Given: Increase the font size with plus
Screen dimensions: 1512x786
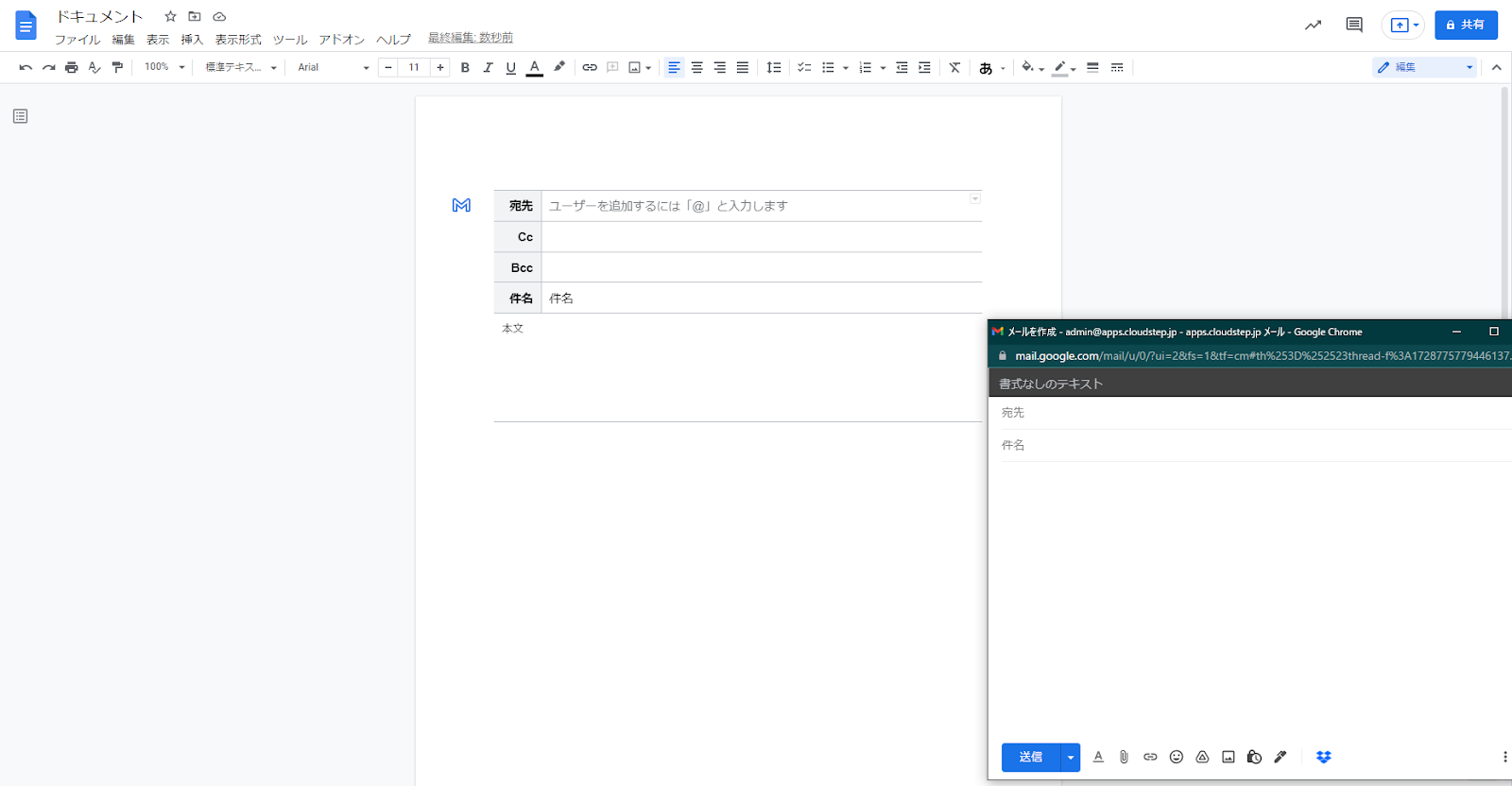Looking at the screenshot, I should [440, 67].
